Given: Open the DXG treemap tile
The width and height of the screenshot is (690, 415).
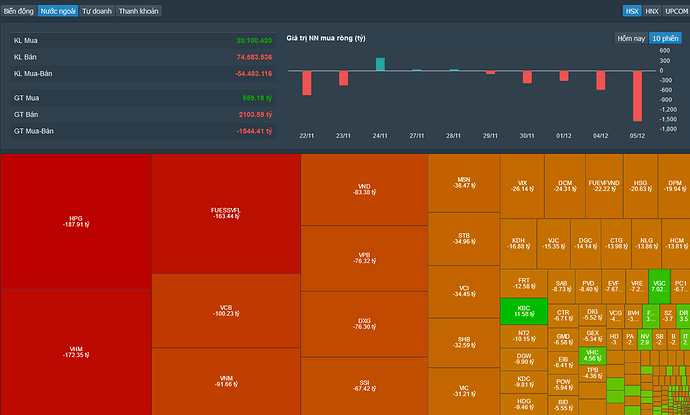Looking at the screenshot, I should pyautogui.click(x=364, y=324).
